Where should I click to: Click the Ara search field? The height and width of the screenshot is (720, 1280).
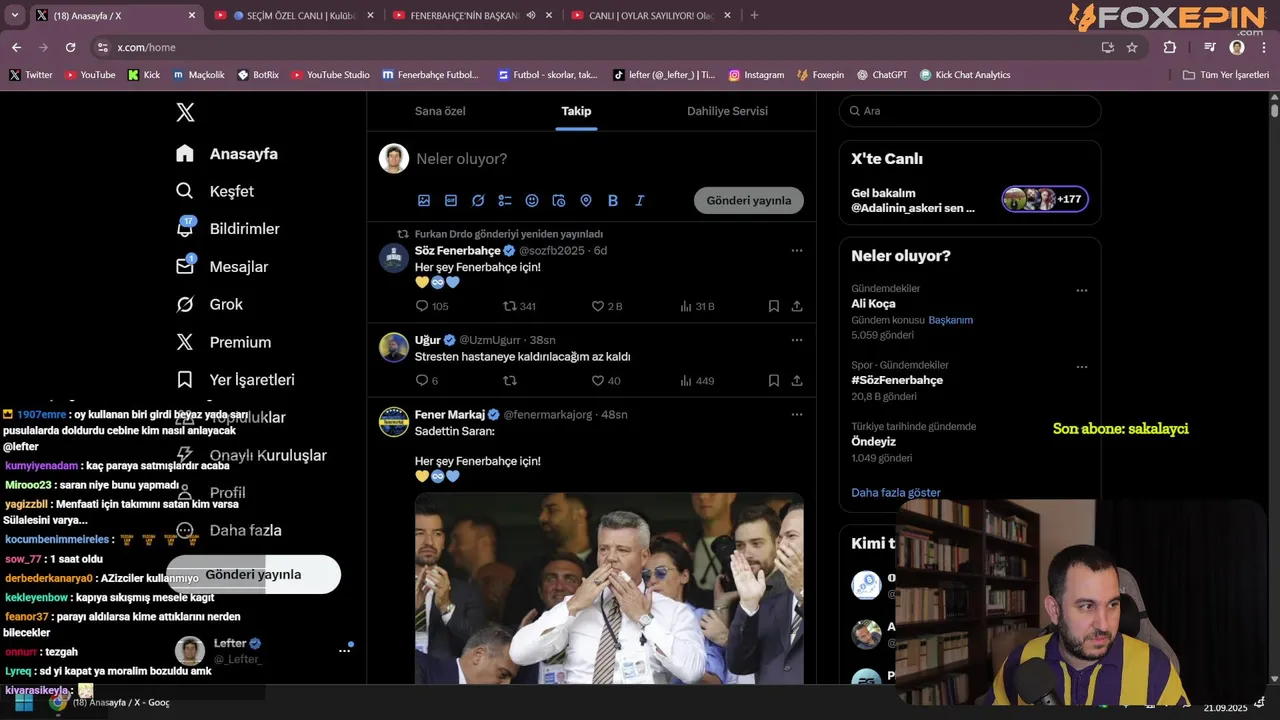[x=970, y=111]
